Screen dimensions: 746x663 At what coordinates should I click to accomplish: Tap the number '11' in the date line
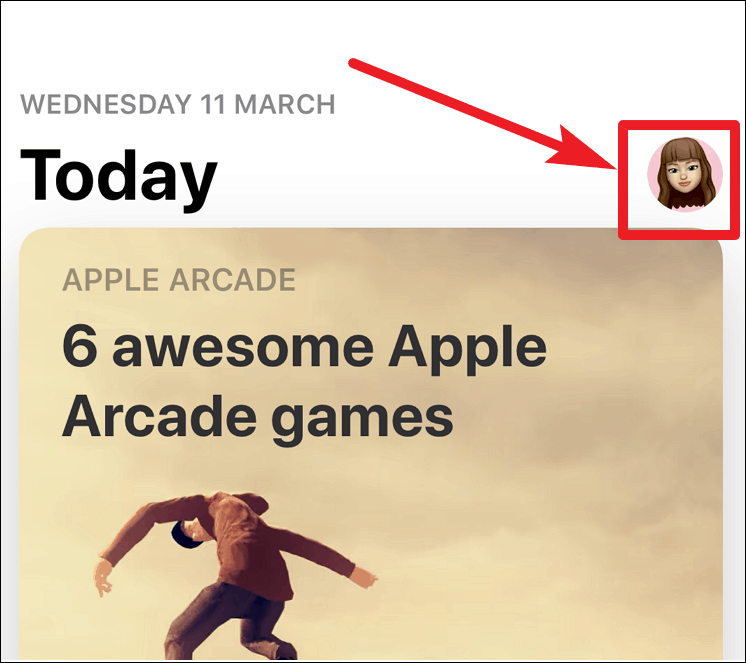(x=212, y=104)
